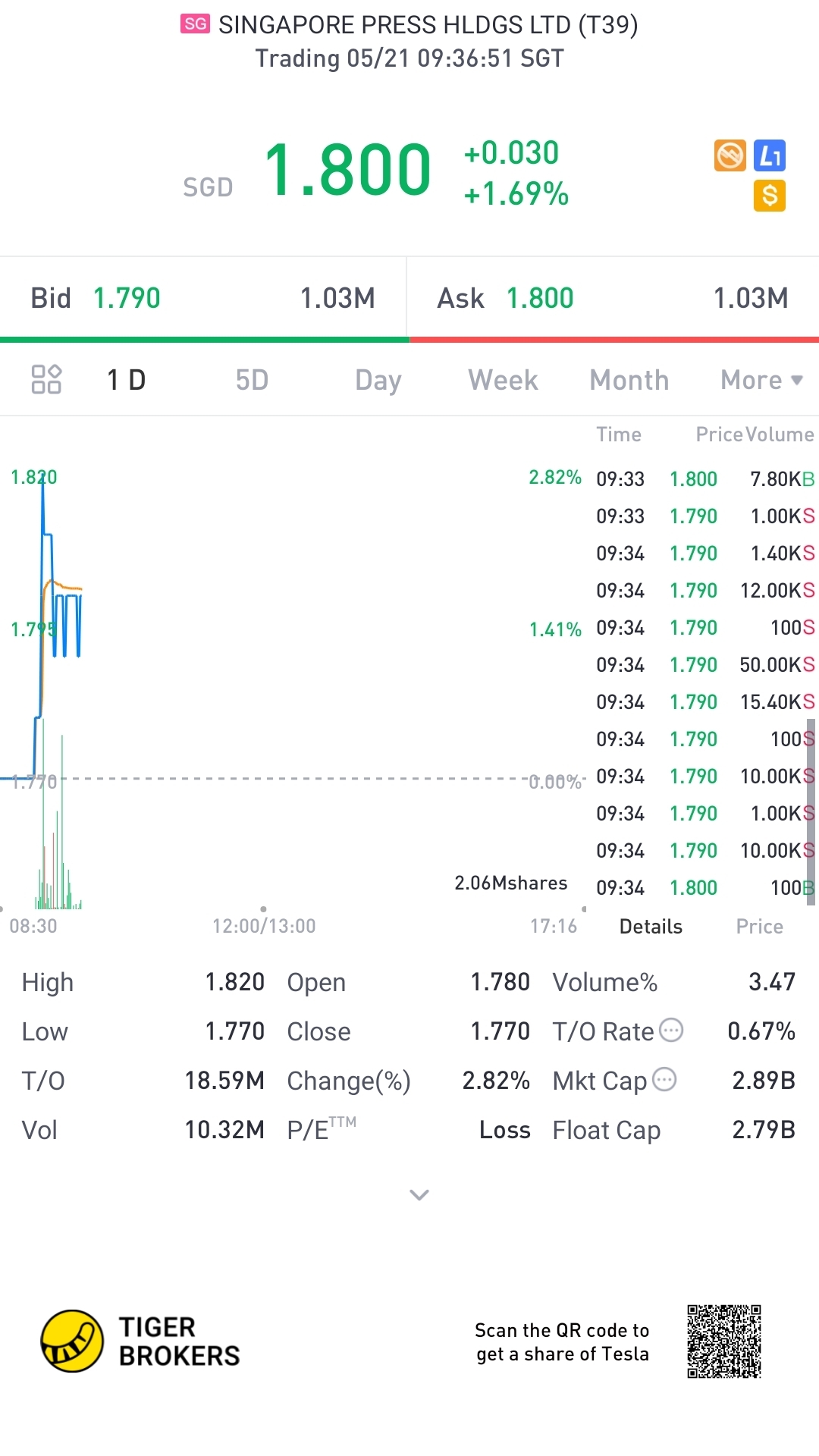Viewport: 819px width, 1456px height.
Task: Click the blue L1 quote level icon
Action: [770, 155]
